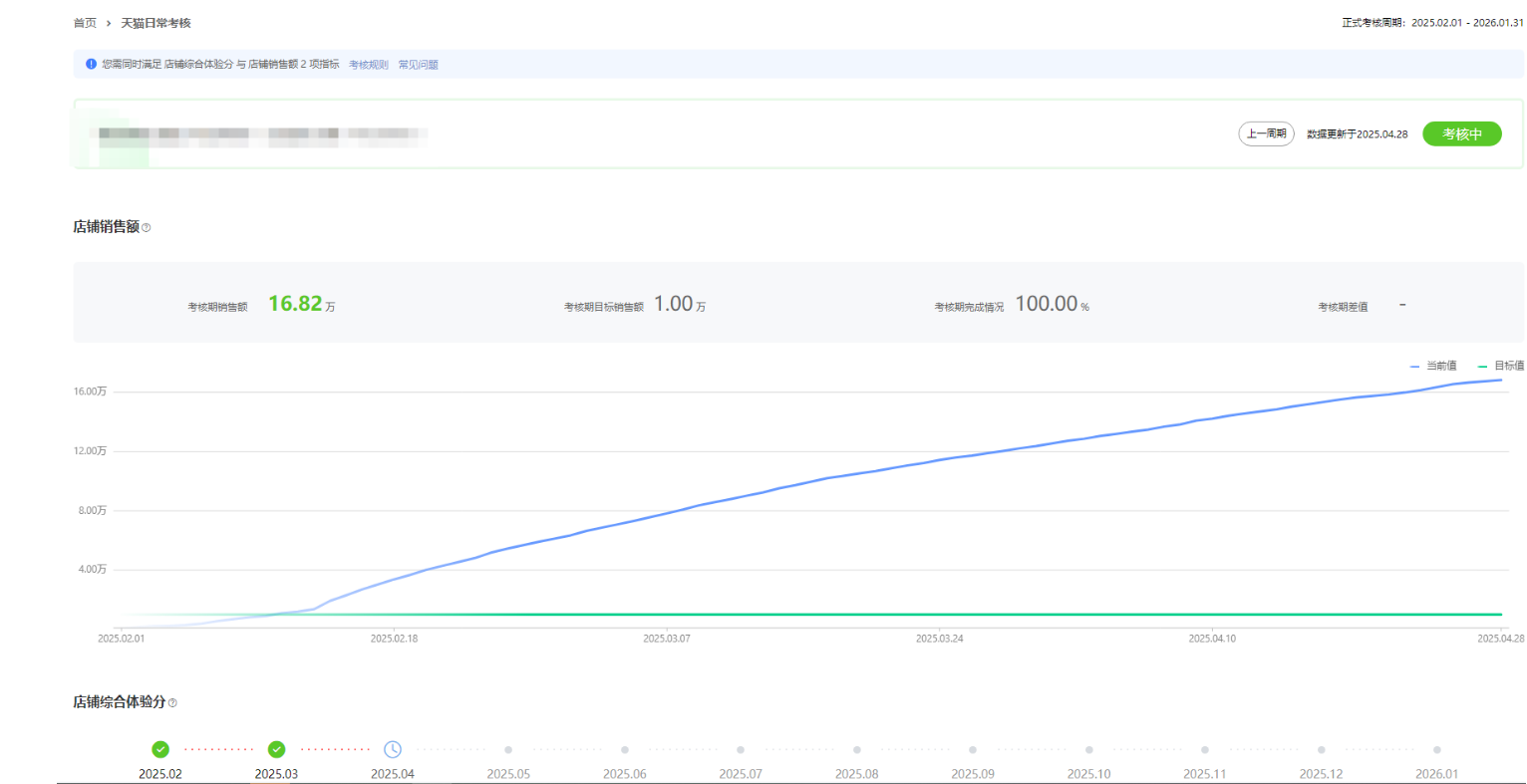Click the 16.82 万 sales figure
Image resolution: width=1527 pixels, height=784 pixels.
click(x=295, y=304)
